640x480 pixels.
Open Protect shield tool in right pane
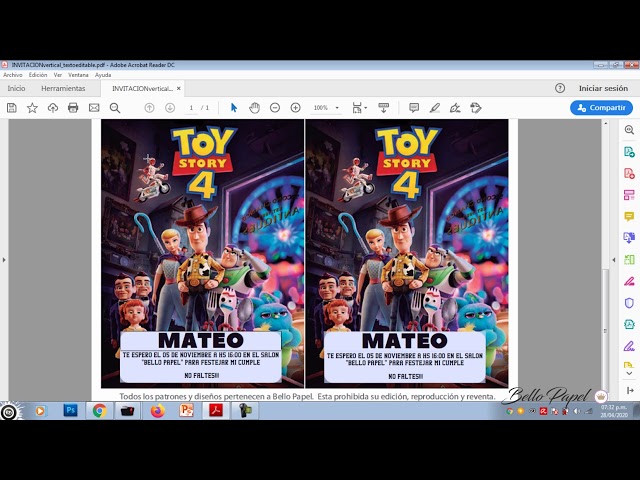pyautogui.click(x=629, y=303)
